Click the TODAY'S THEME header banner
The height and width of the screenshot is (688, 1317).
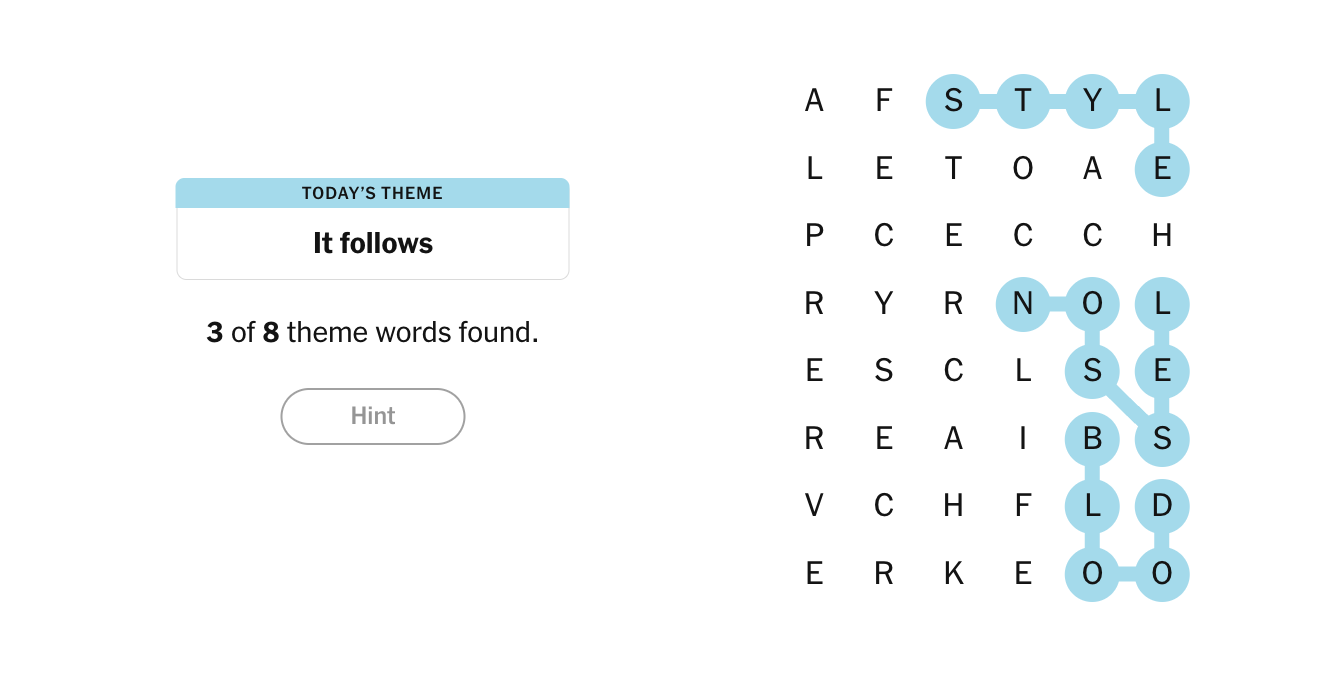tap(372, 193)
